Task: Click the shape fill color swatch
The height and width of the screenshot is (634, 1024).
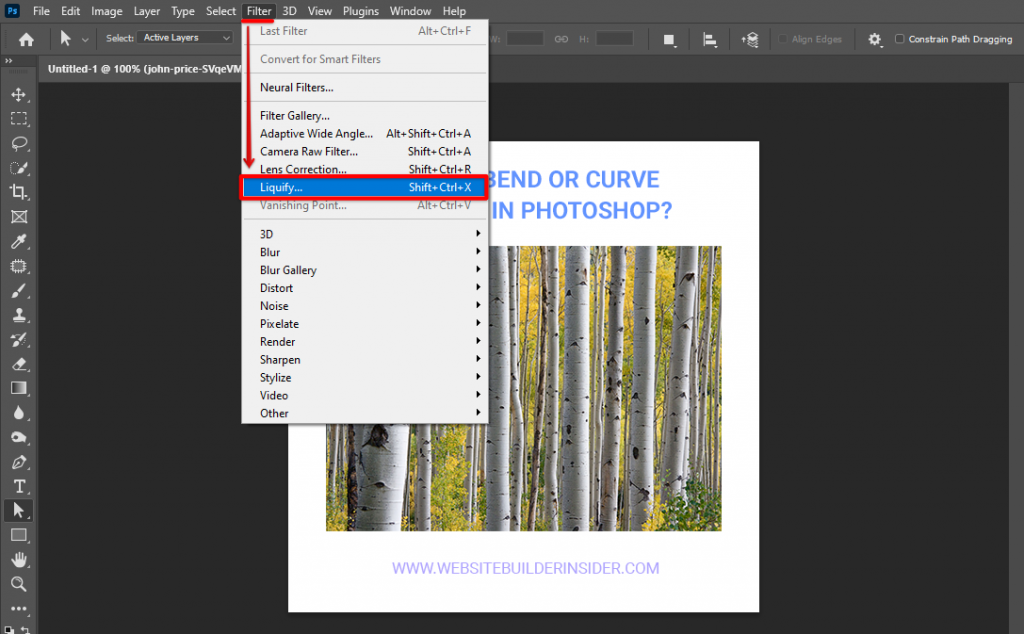Action: 668,39
